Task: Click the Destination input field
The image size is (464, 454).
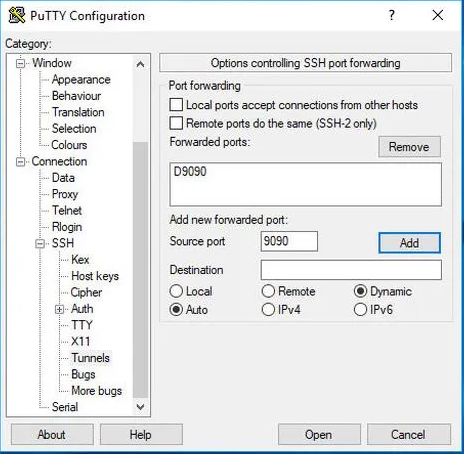Action: point(351,270)
